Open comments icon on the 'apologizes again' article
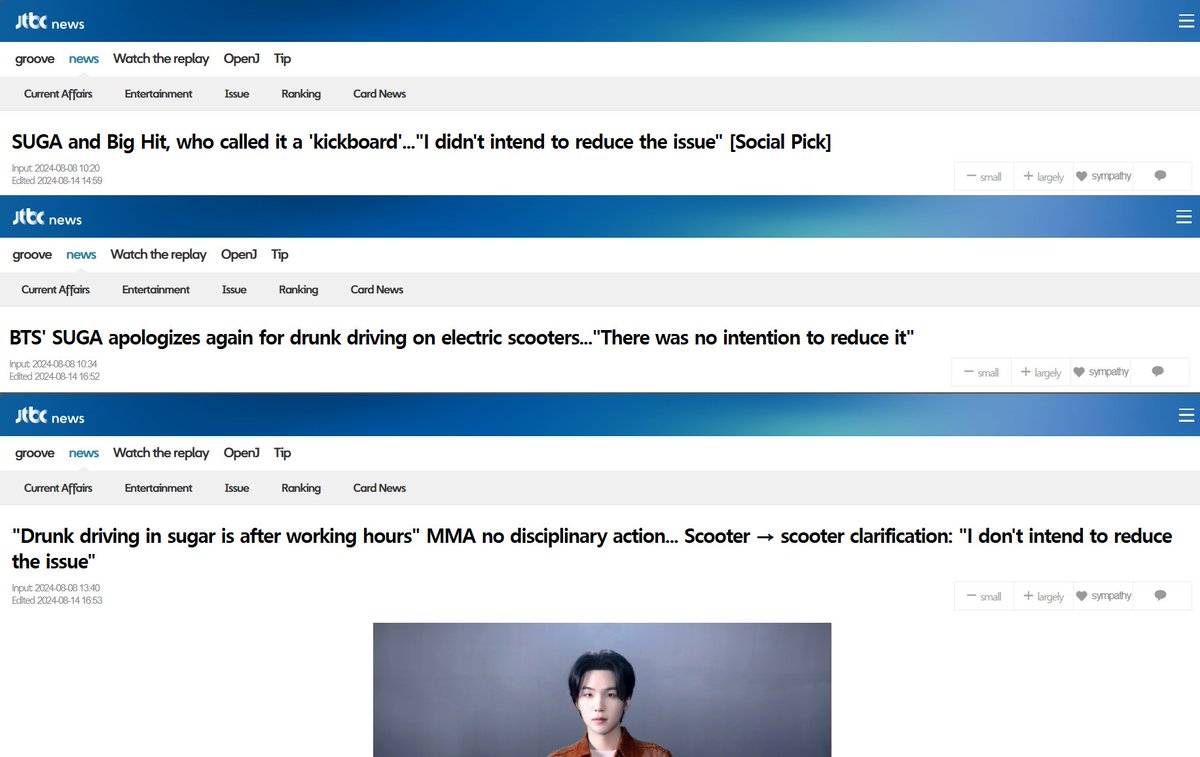The image size is (1200, 757). (1157, 372)
